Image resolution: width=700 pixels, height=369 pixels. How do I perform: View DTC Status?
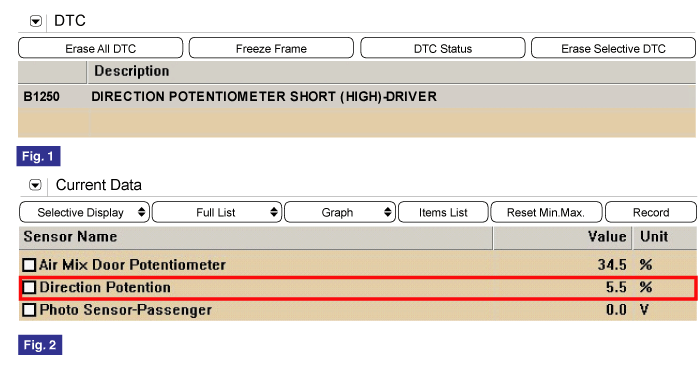tap(443, 48)
